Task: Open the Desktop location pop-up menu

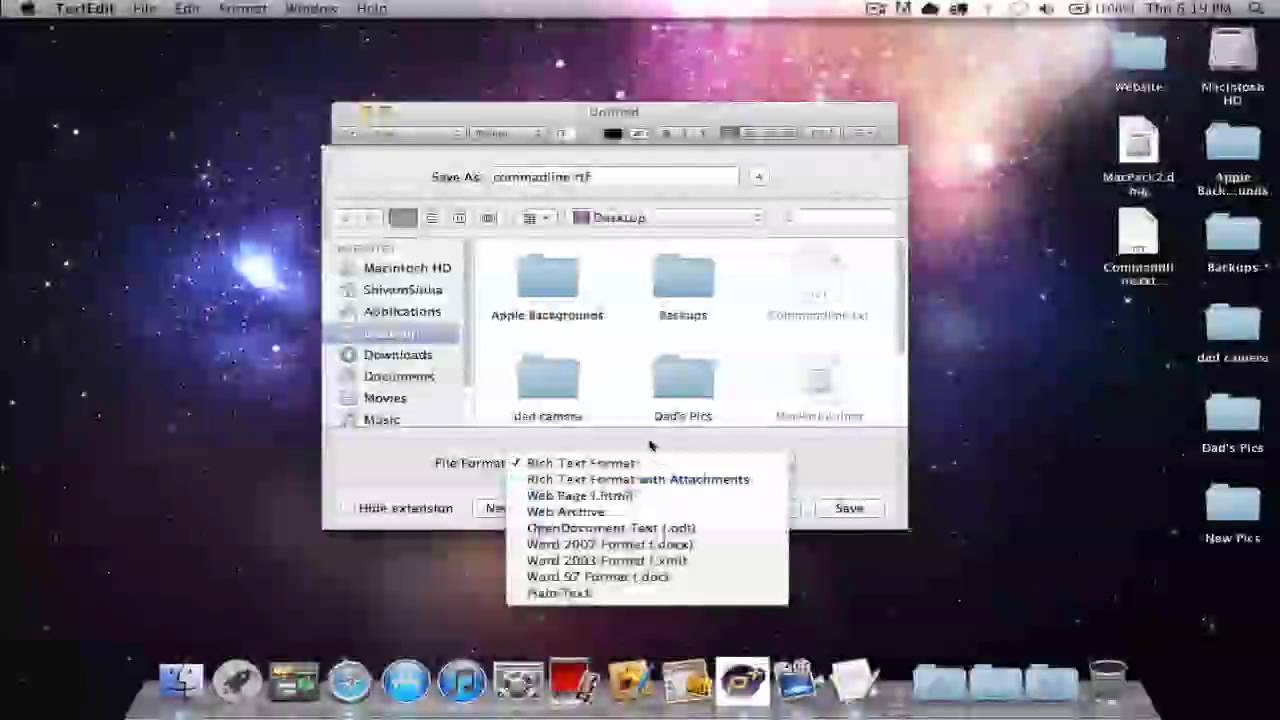Action: tap(668, 218)
